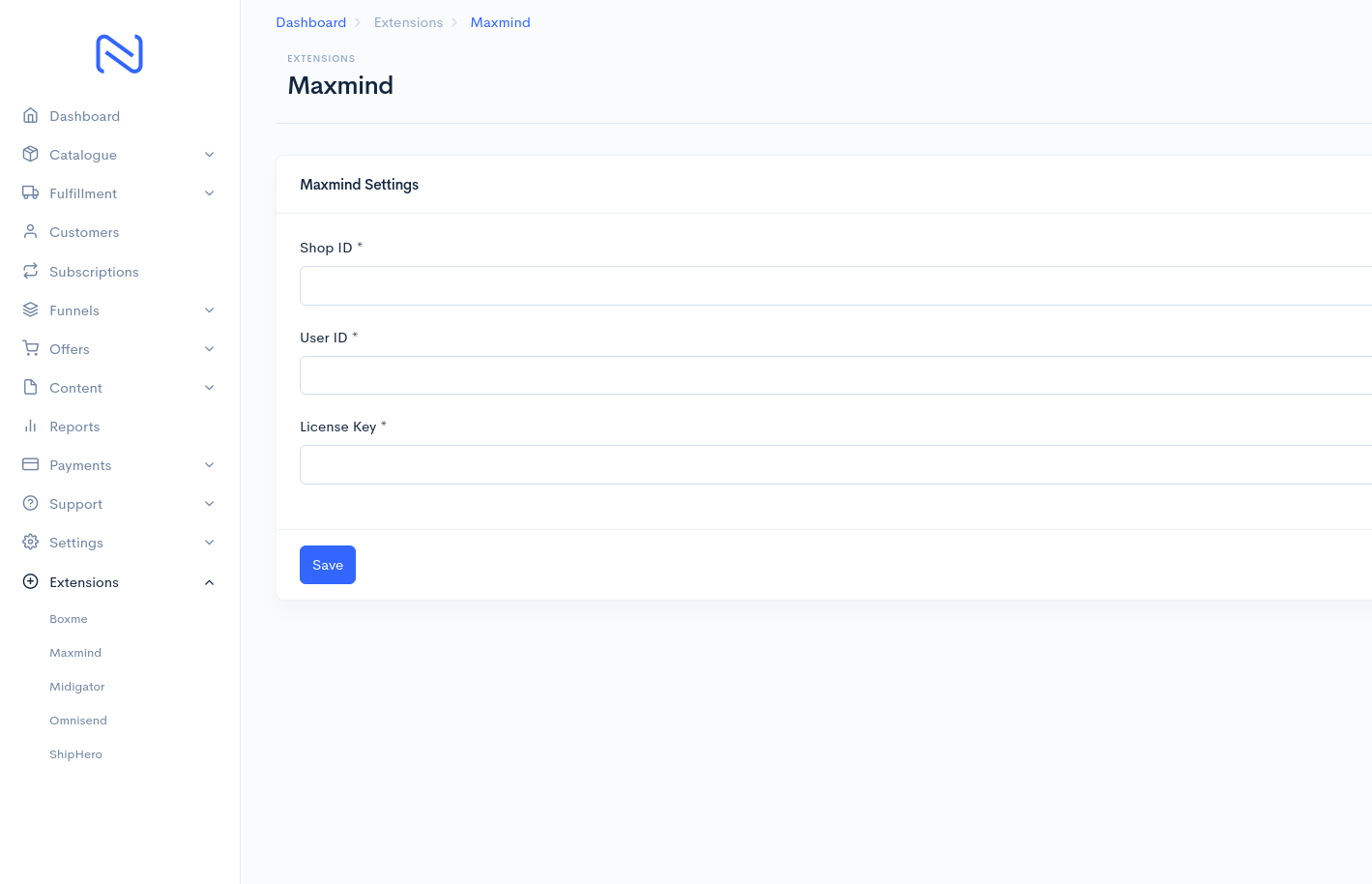Image resolution: width=1372 pixels, height=884 pixels.
Task: Expand the Fulfillment menu chevron
Action: pos(209,193)
